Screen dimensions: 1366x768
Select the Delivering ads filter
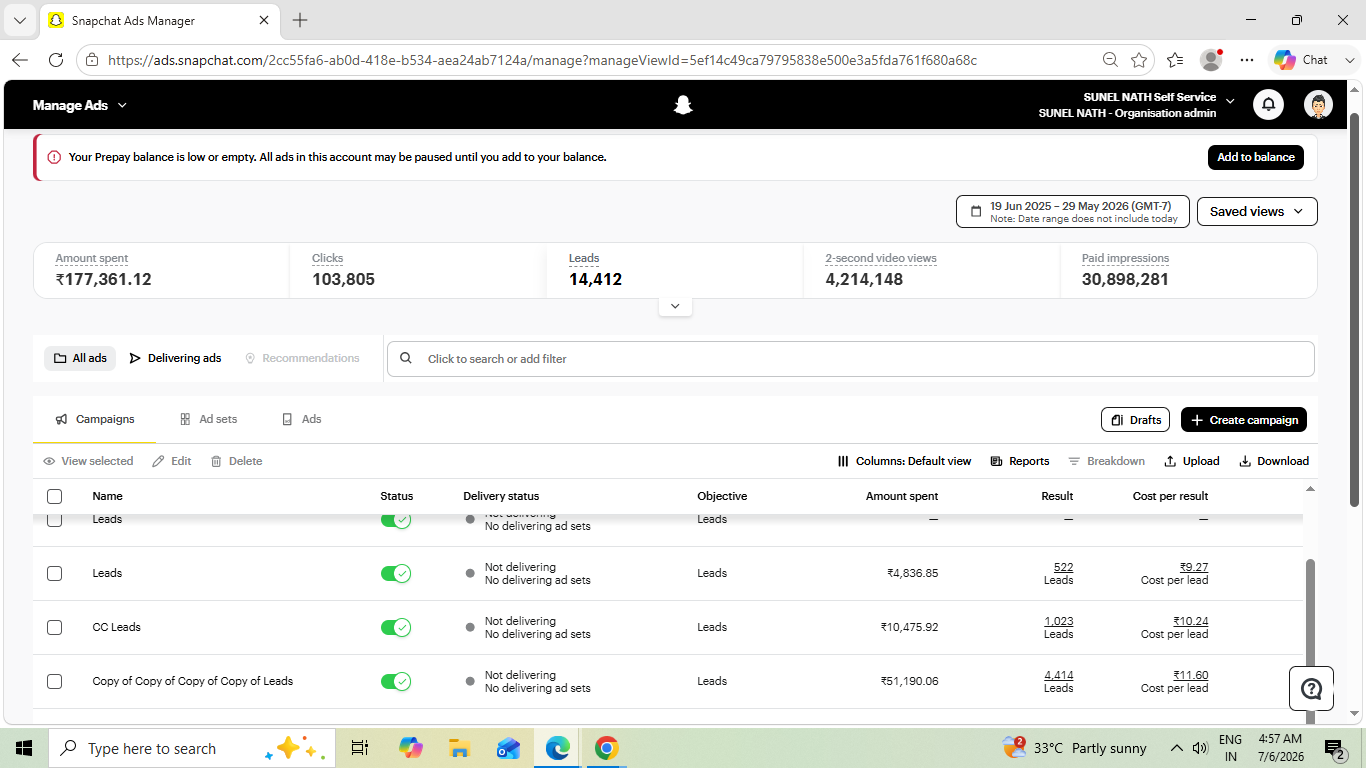(176, 358)
